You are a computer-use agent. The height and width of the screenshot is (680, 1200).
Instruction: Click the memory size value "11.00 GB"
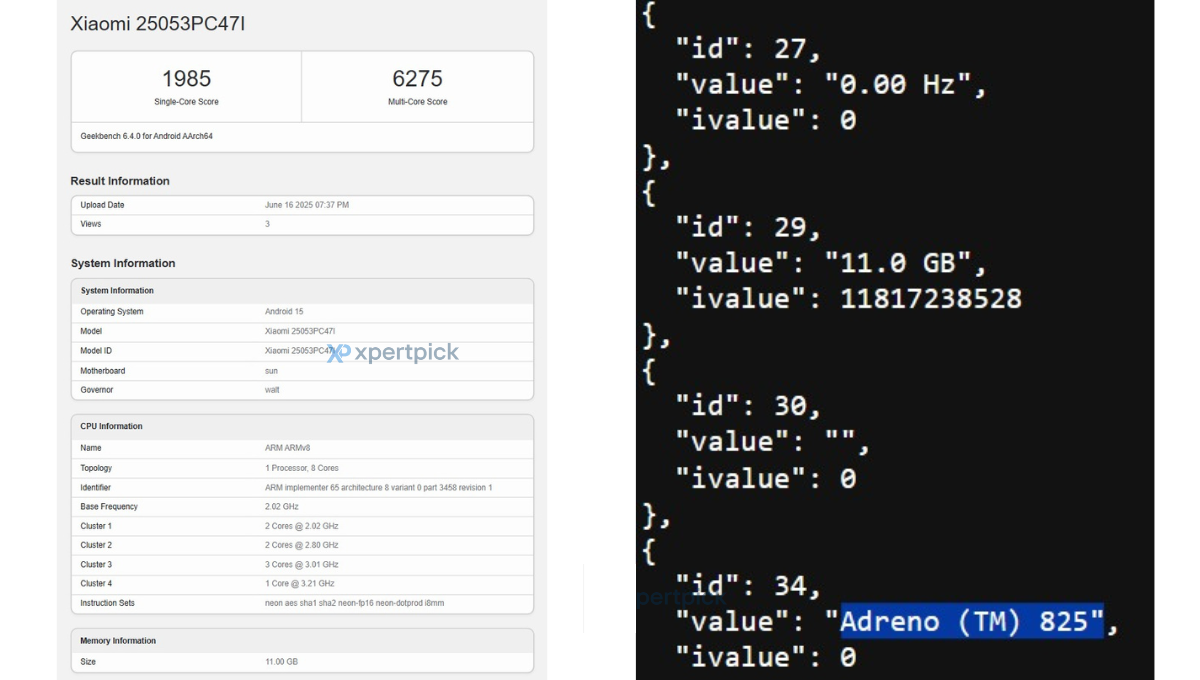tap(281, 662)
